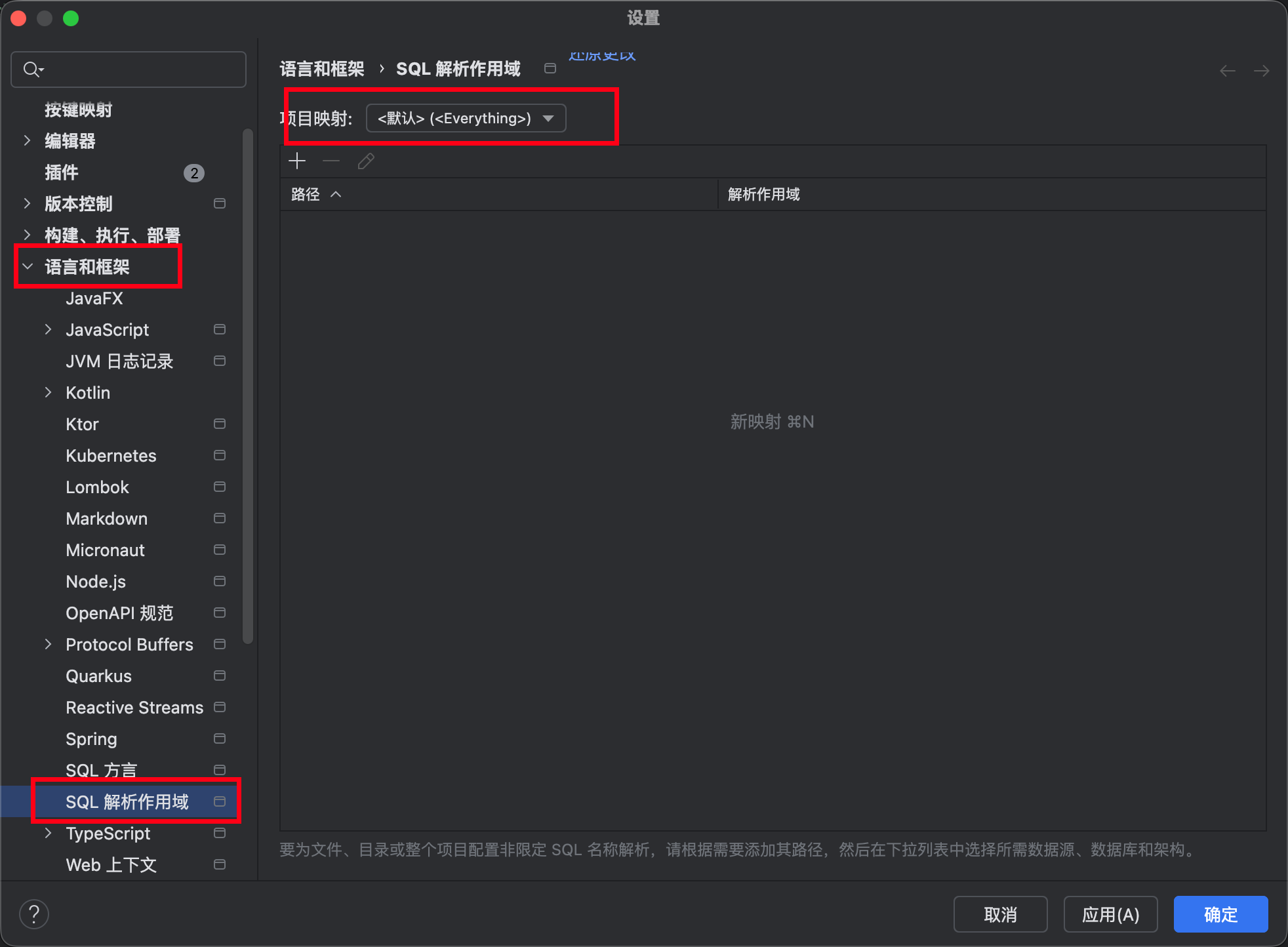
Task: Click the edit mapping pencil icon
Action: (366, 161)
